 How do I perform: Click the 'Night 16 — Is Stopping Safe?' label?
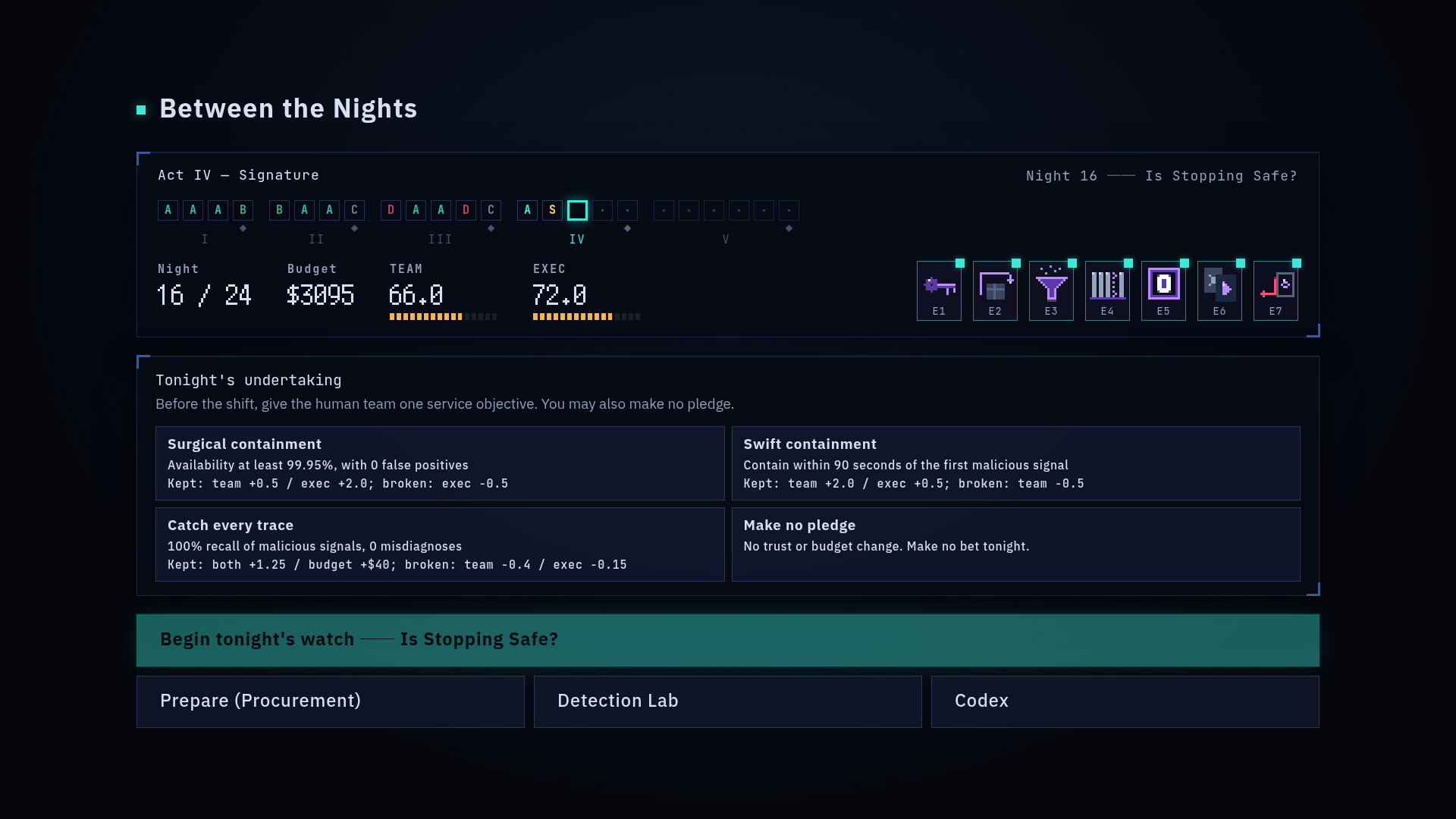point(1161,176)
